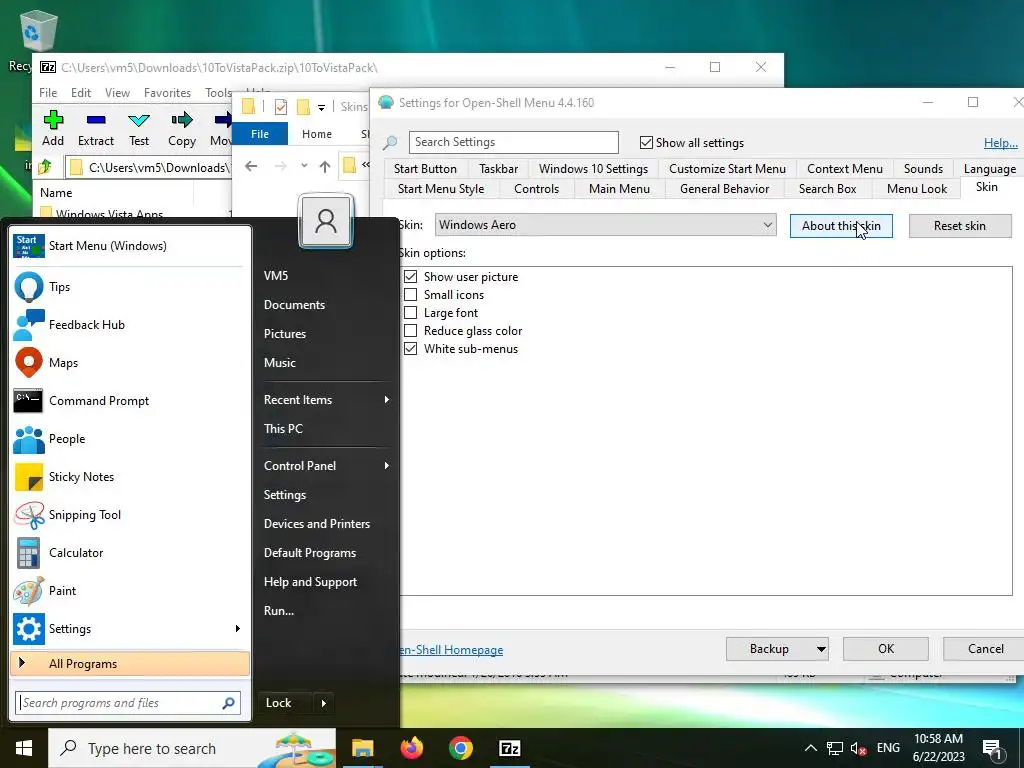Open File Explorer from the taskbar
The width and height of the screenshot is (1024, 768).
click(362, 748)
